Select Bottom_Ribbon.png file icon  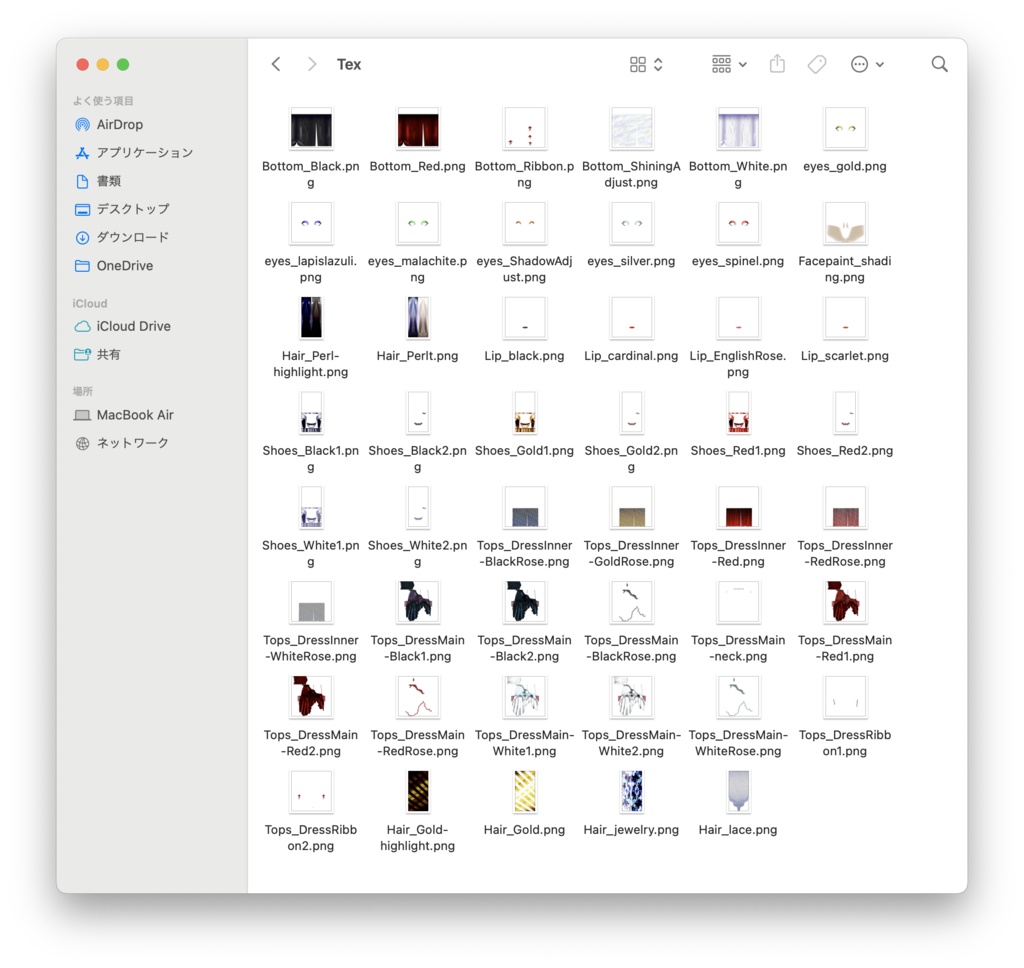(x=524, y=129)
